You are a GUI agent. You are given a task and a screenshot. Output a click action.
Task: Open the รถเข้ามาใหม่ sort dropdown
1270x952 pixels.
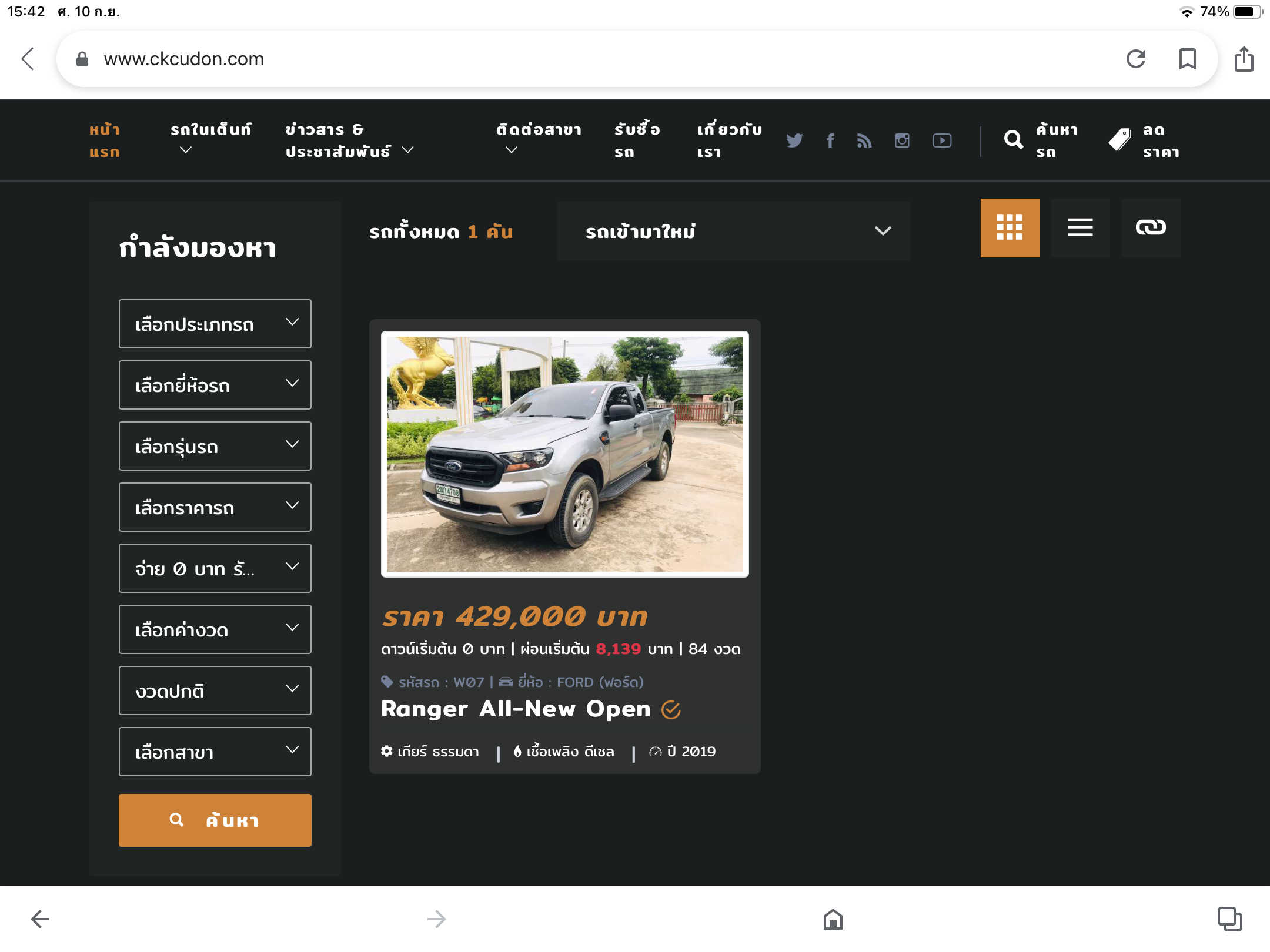733,231
